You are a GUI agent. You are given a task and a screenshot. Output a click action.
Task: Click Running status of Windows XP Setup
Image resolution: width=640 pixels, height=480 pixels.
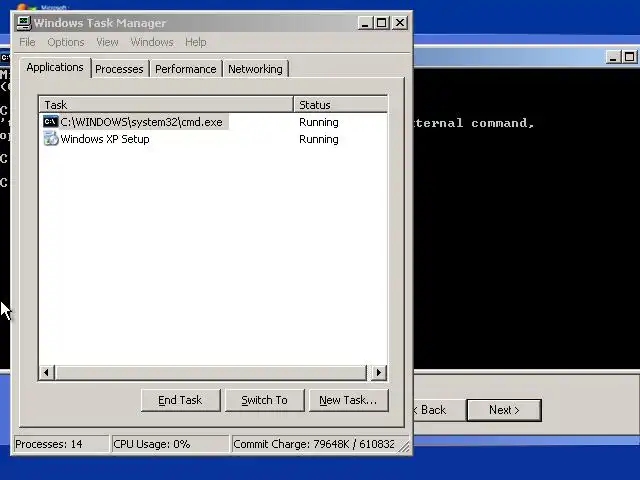(319, 139)
